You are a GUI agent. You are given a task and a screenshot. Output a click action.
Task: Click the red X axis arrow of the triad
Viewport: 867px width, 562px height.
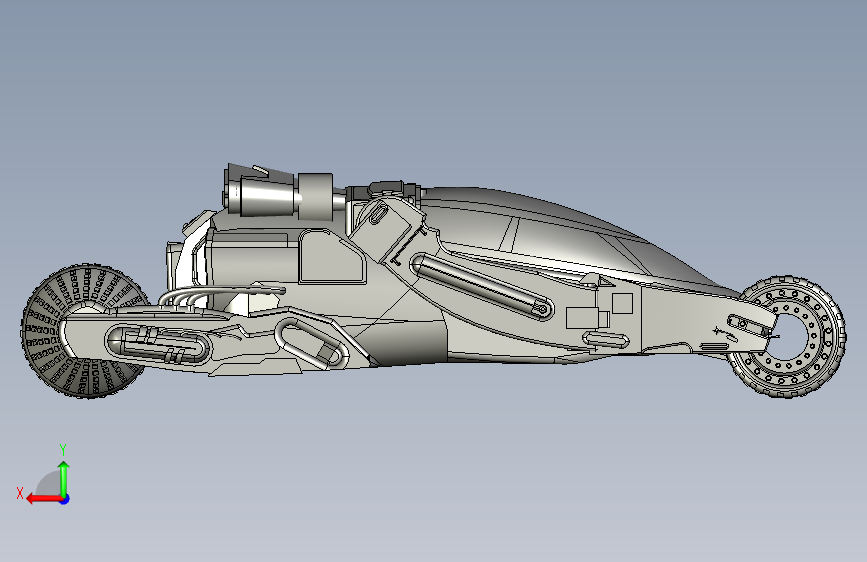(x=43, y=499)
